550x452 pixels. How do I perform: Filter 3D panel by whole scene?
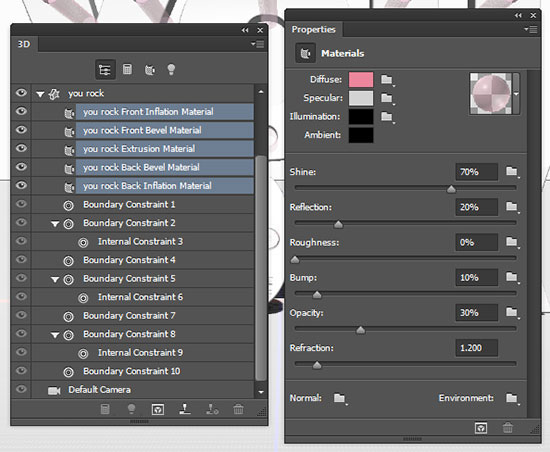[x=105, y=69]
